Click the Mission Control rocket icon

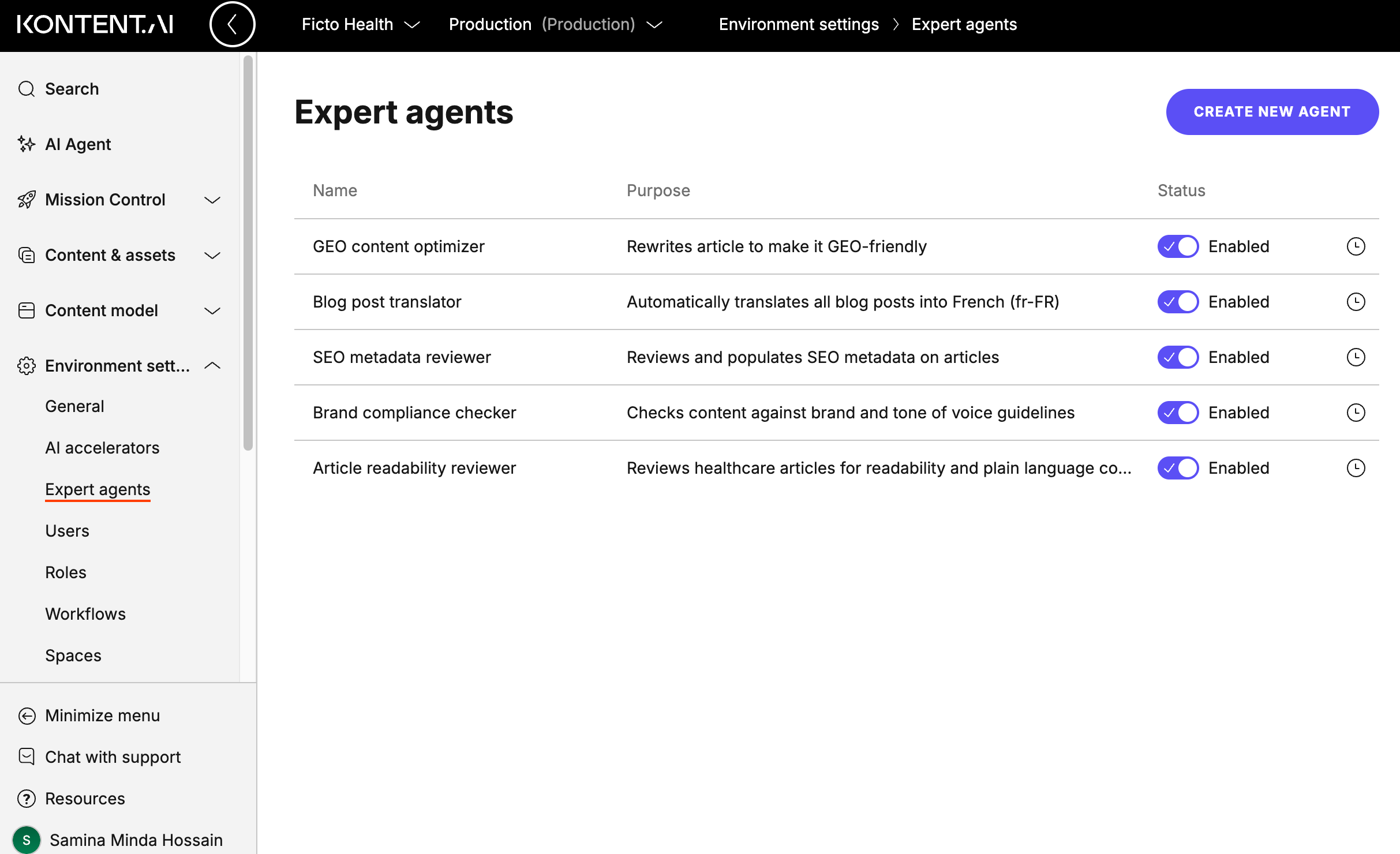tap(26, 200)
